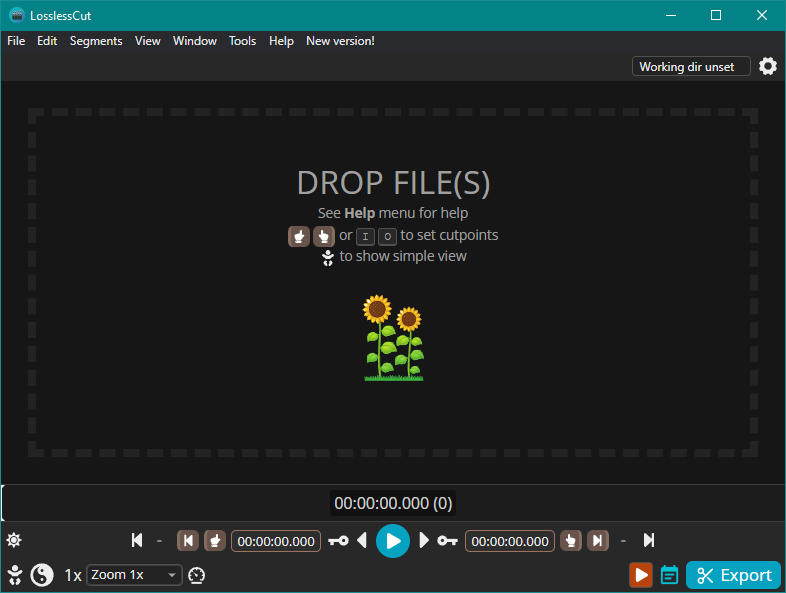Seek to the previous segment button
786x593 pixels.
pyautogui.click(x=188, y=541)
